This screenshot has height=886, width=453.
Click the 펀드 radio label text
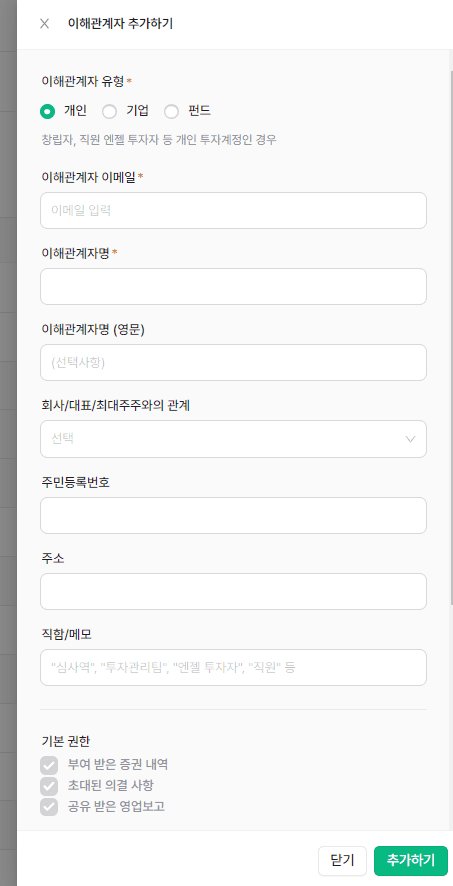click(x=199, y=111)
